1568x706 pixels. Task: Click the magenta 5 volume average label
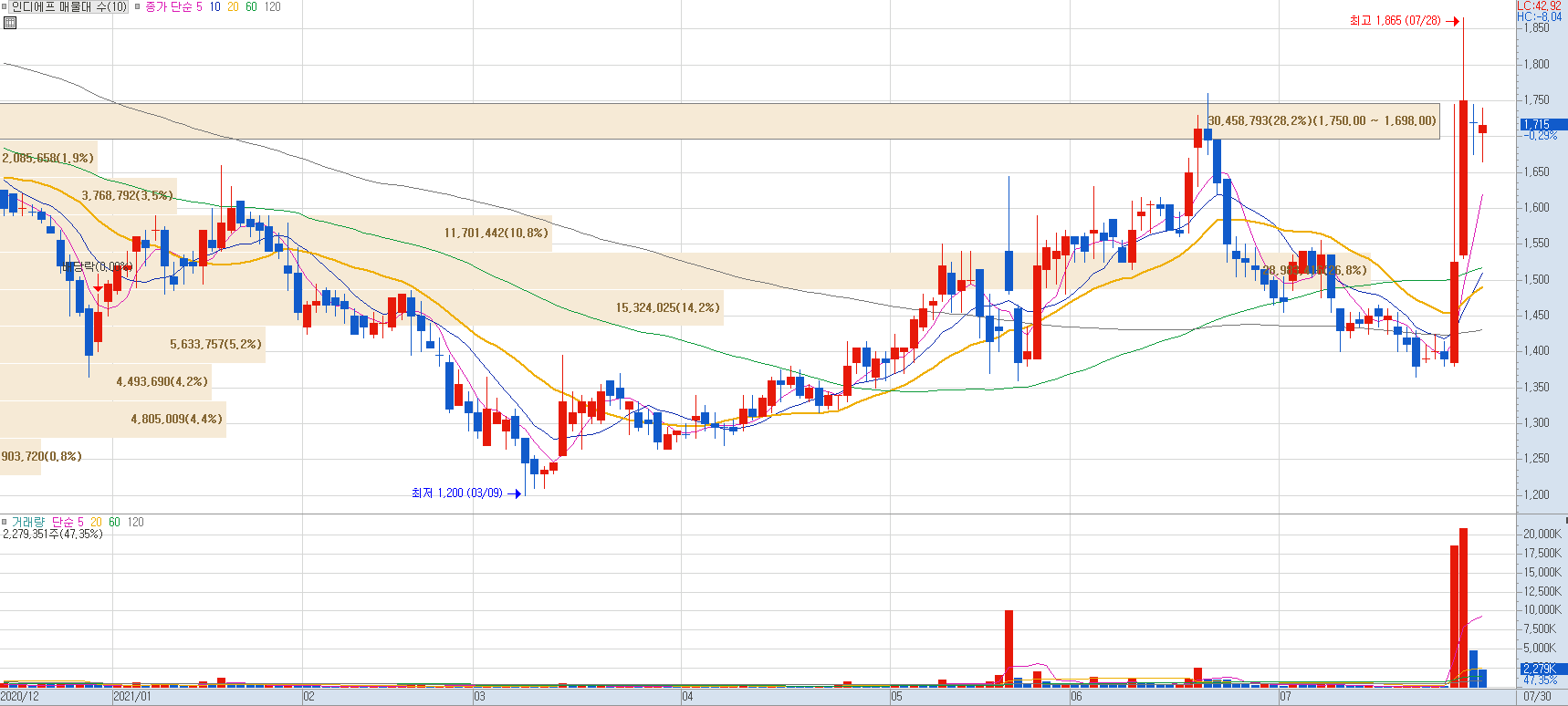coord(81,522)
